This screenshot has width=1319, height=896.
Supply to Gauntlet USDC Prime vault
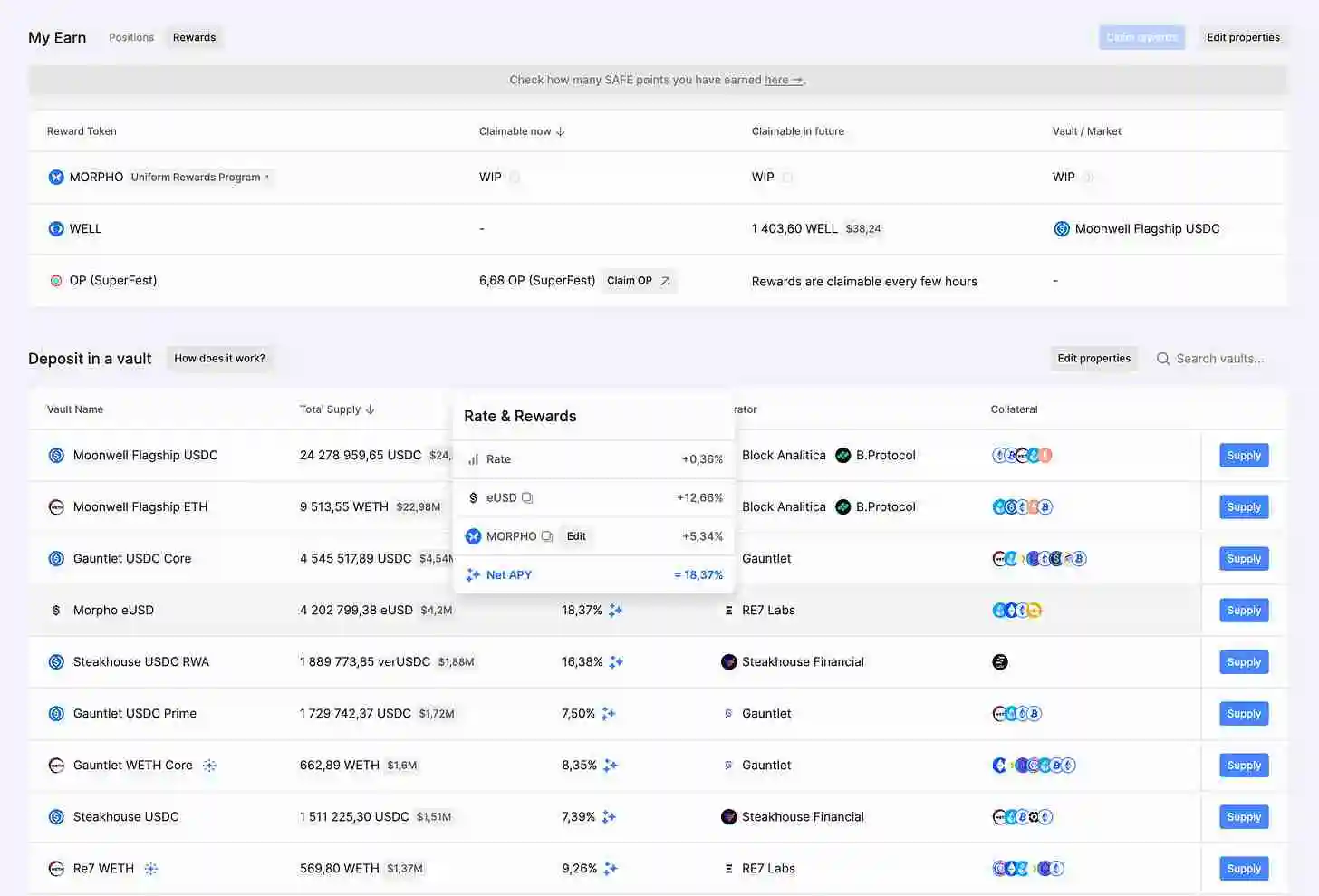pos(1244,713)
